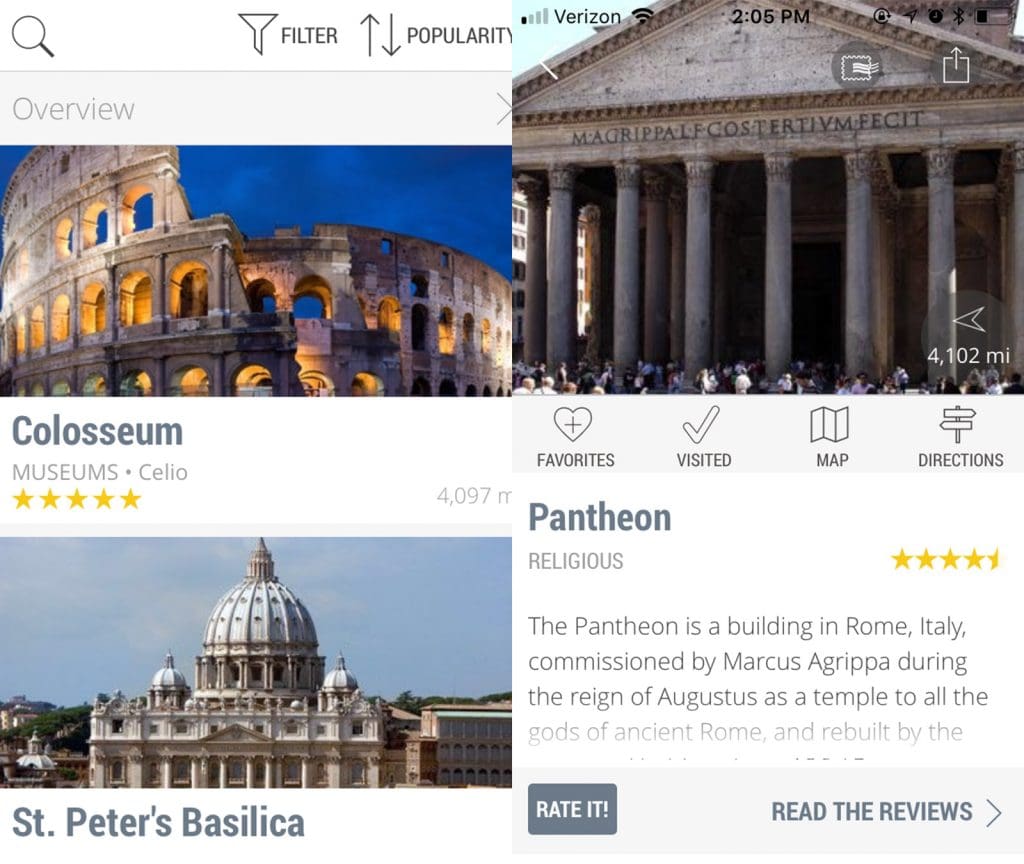The width and height of the screenshot is (1024, 864).
Task: Open the St. Peter's Basilica photo
Action: 256,662
